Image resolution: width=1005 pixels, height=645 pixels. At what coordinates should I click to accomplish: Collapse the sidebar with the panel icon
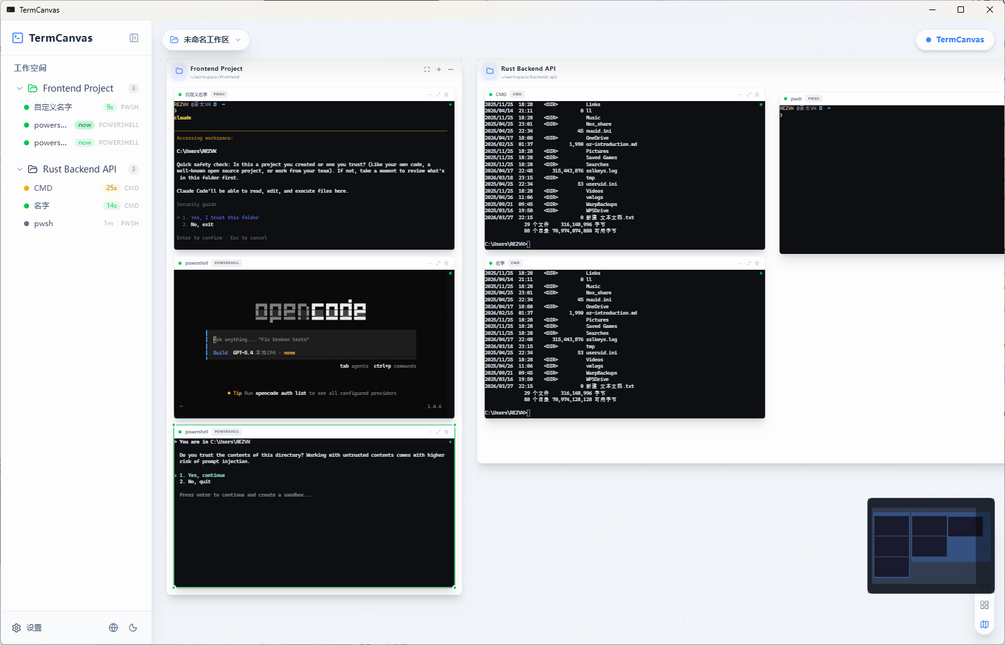pyautogui.click(x=134, y=38)
